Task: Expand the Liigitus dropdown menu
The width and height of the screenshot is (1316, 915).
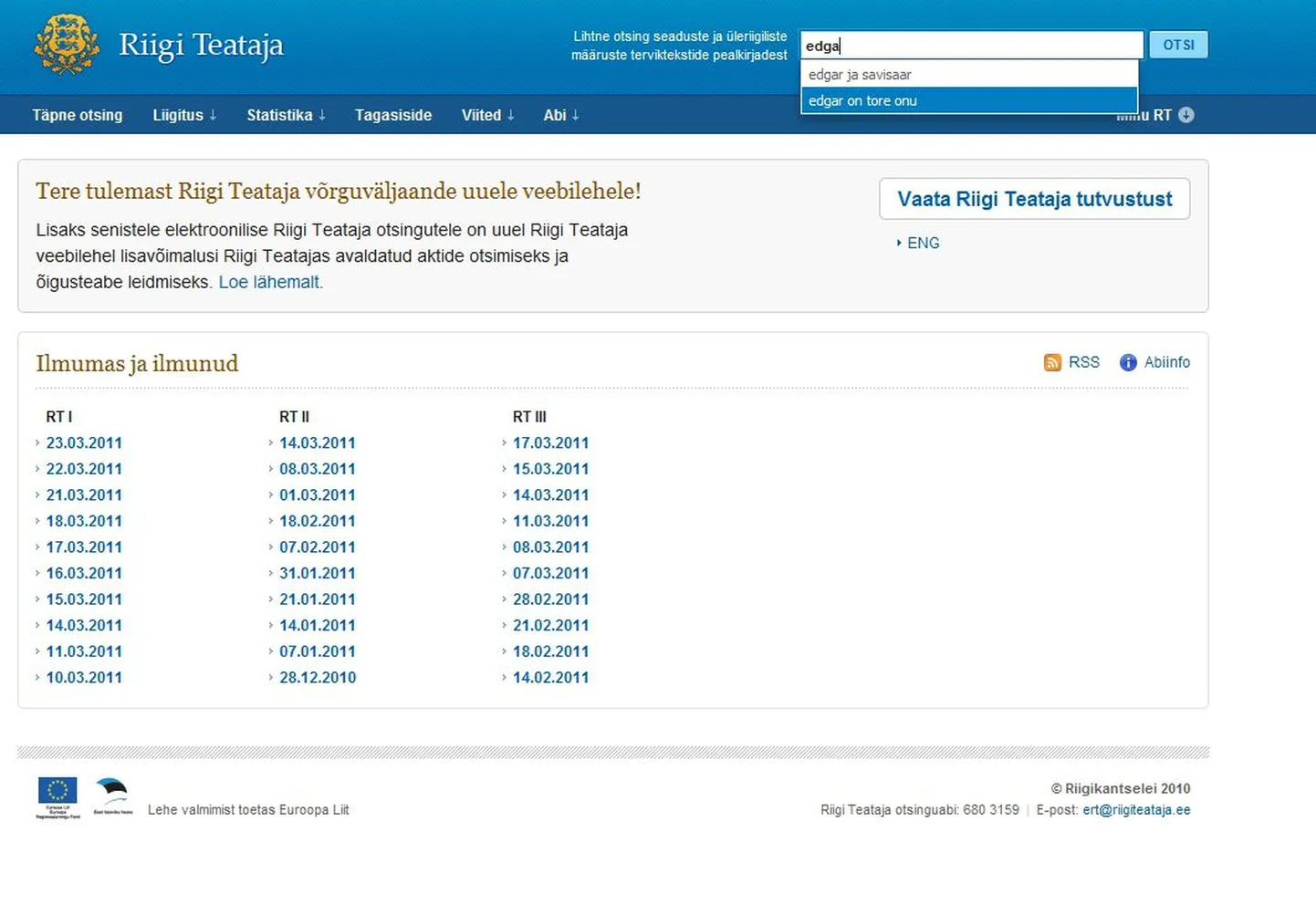Action: (184, 115)
